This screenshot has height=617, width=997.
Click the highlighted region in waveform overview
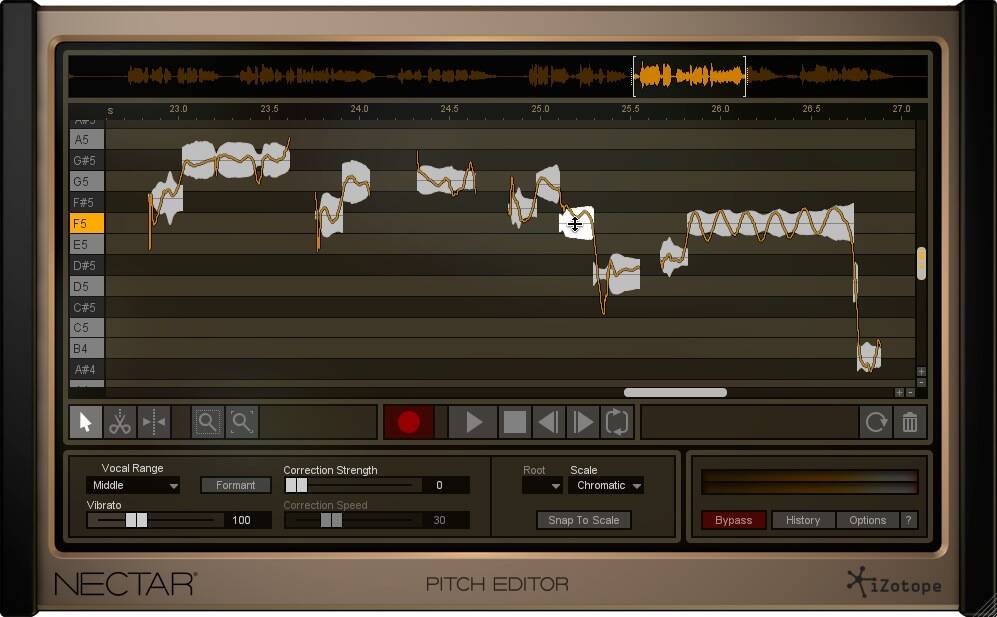689,76
